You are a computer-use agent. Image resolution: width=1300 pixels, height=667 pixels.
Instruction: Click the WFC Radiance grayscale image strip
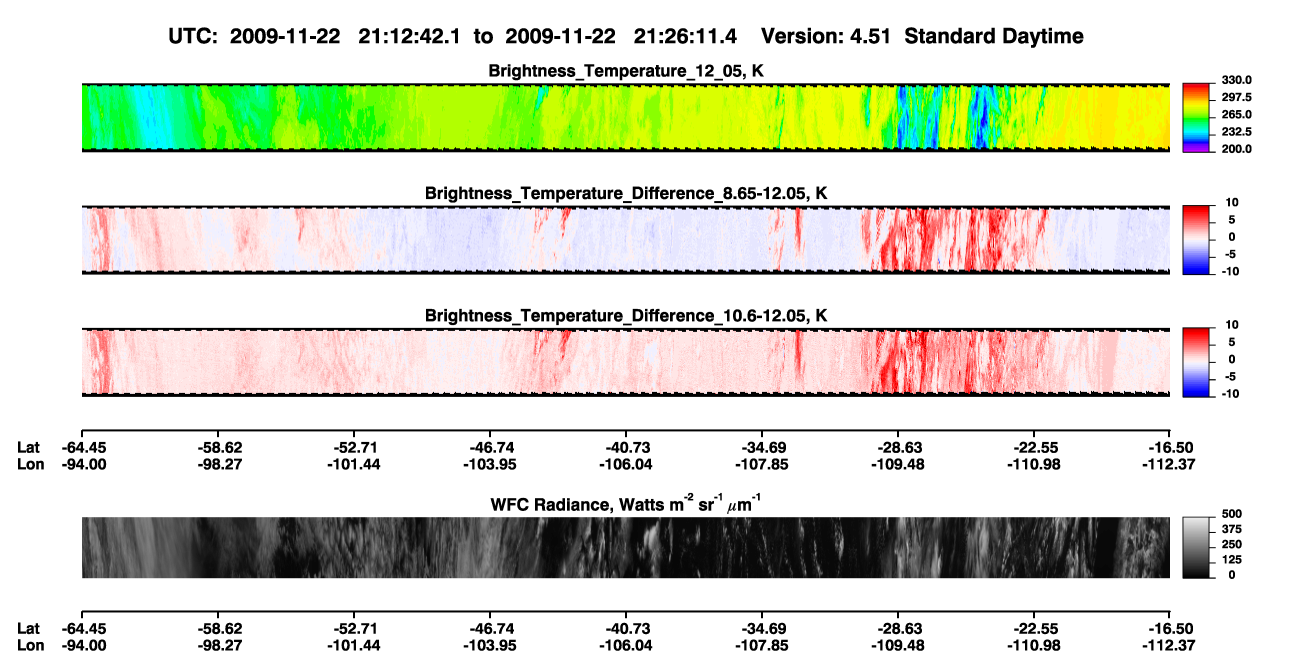[x=626, y=547]
